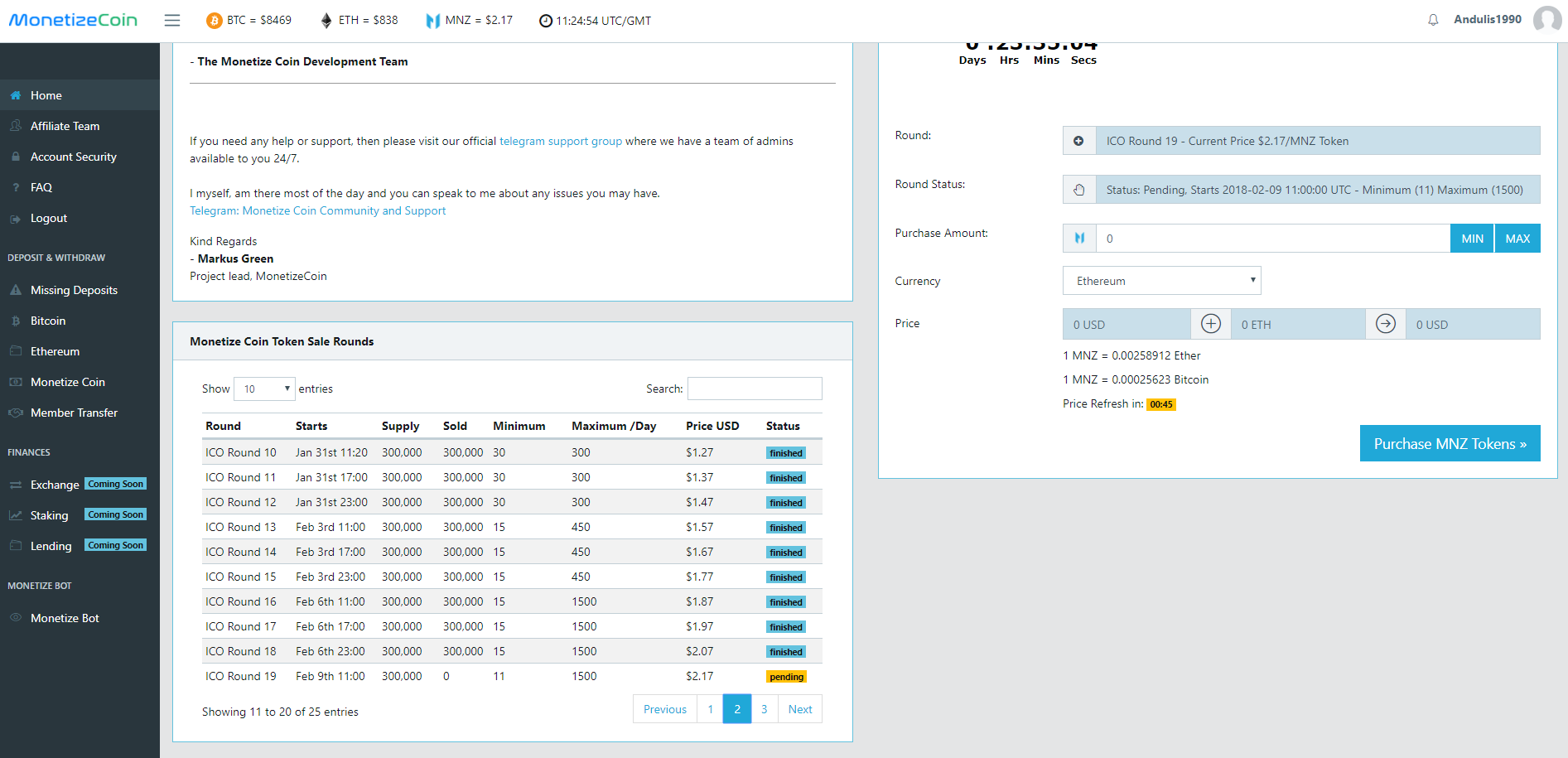The image size is (1568, 758).
Task: Click the table Search input field
Action: (x=755, y=389)
